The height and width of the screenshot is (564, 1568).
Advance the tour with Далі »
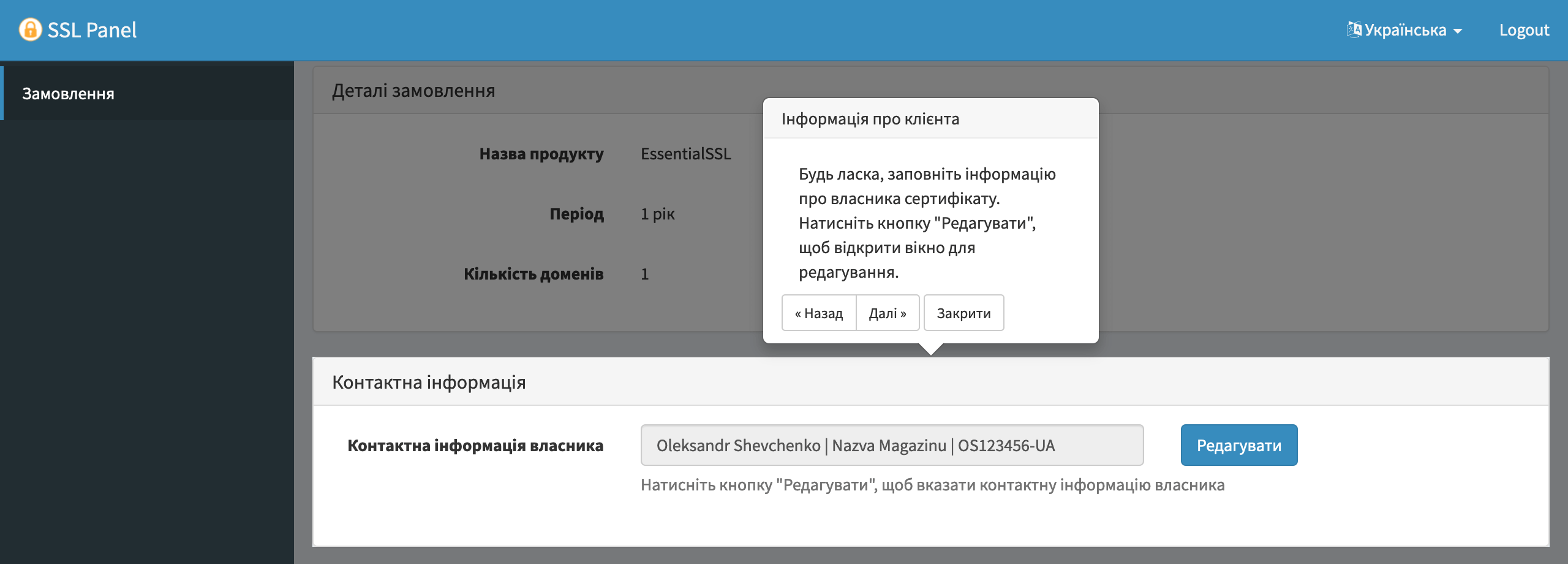click(888, 313)
